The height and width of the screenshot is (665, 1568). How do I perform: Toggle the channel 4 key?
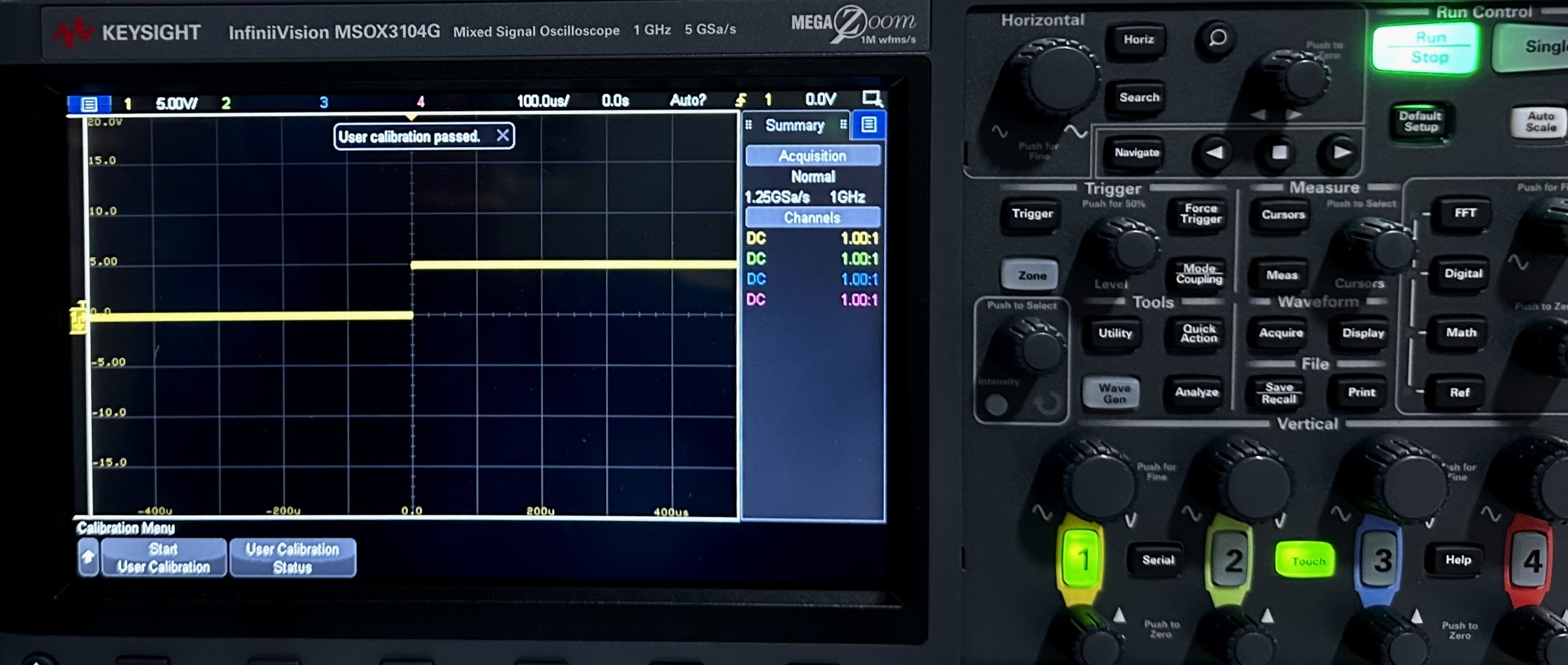[x=1530, y=561]
